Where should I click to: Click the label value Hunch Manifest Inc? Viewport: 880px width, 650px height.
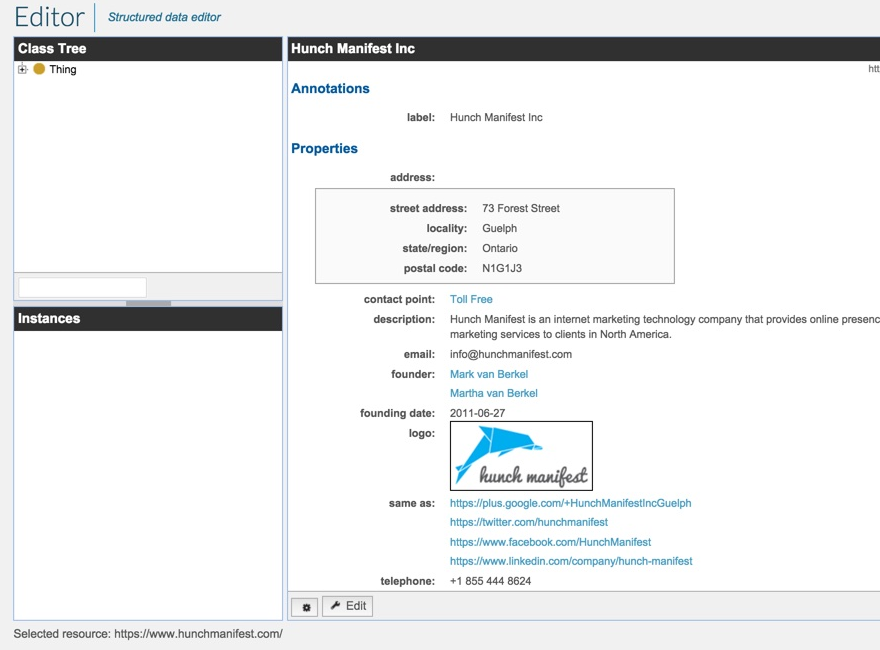tap(496, 117)
